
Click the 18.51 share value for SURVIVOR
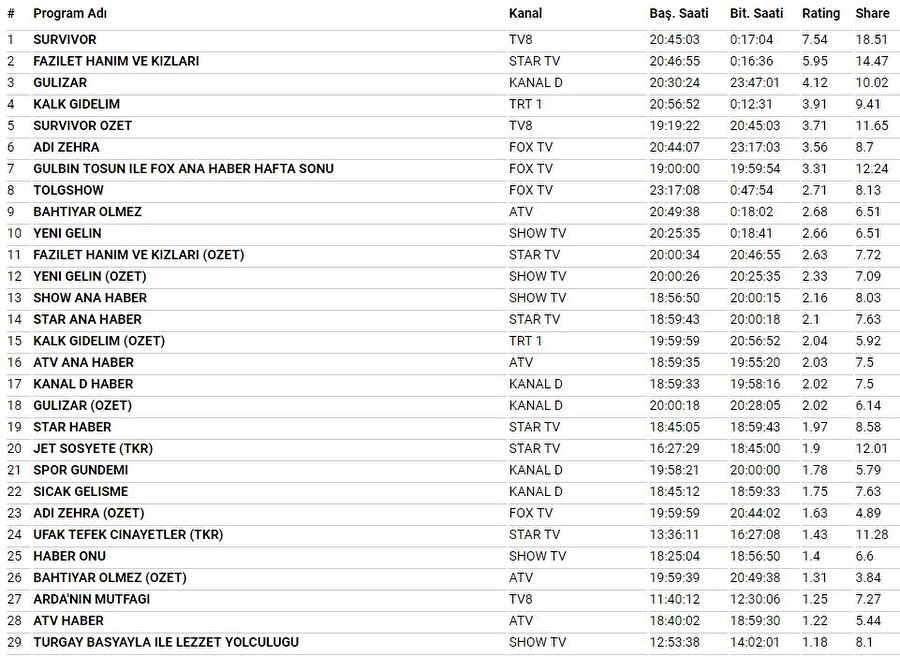[872, 39]
